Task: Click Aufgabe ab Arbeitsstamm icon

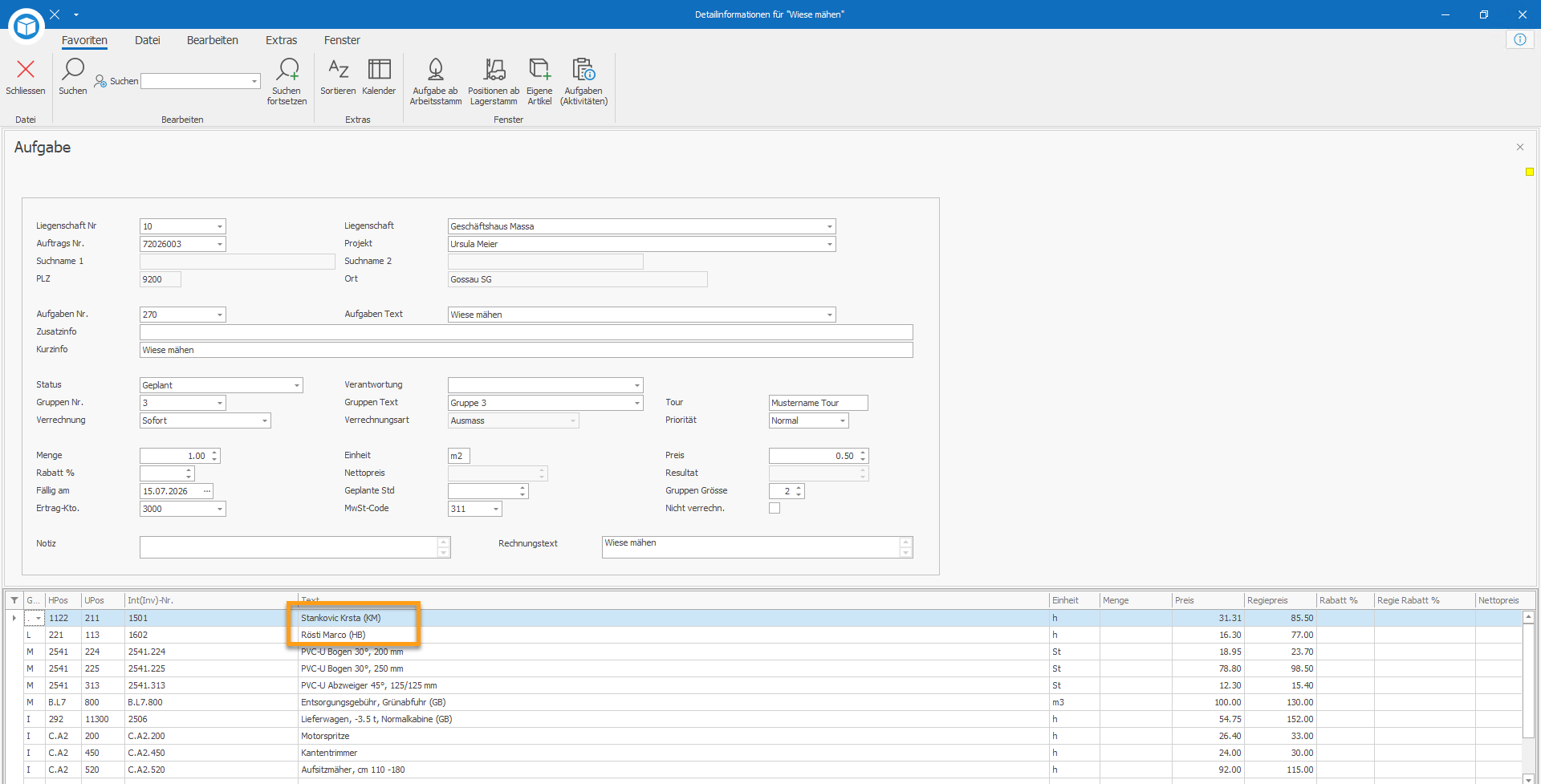Action: coord(436,70)
